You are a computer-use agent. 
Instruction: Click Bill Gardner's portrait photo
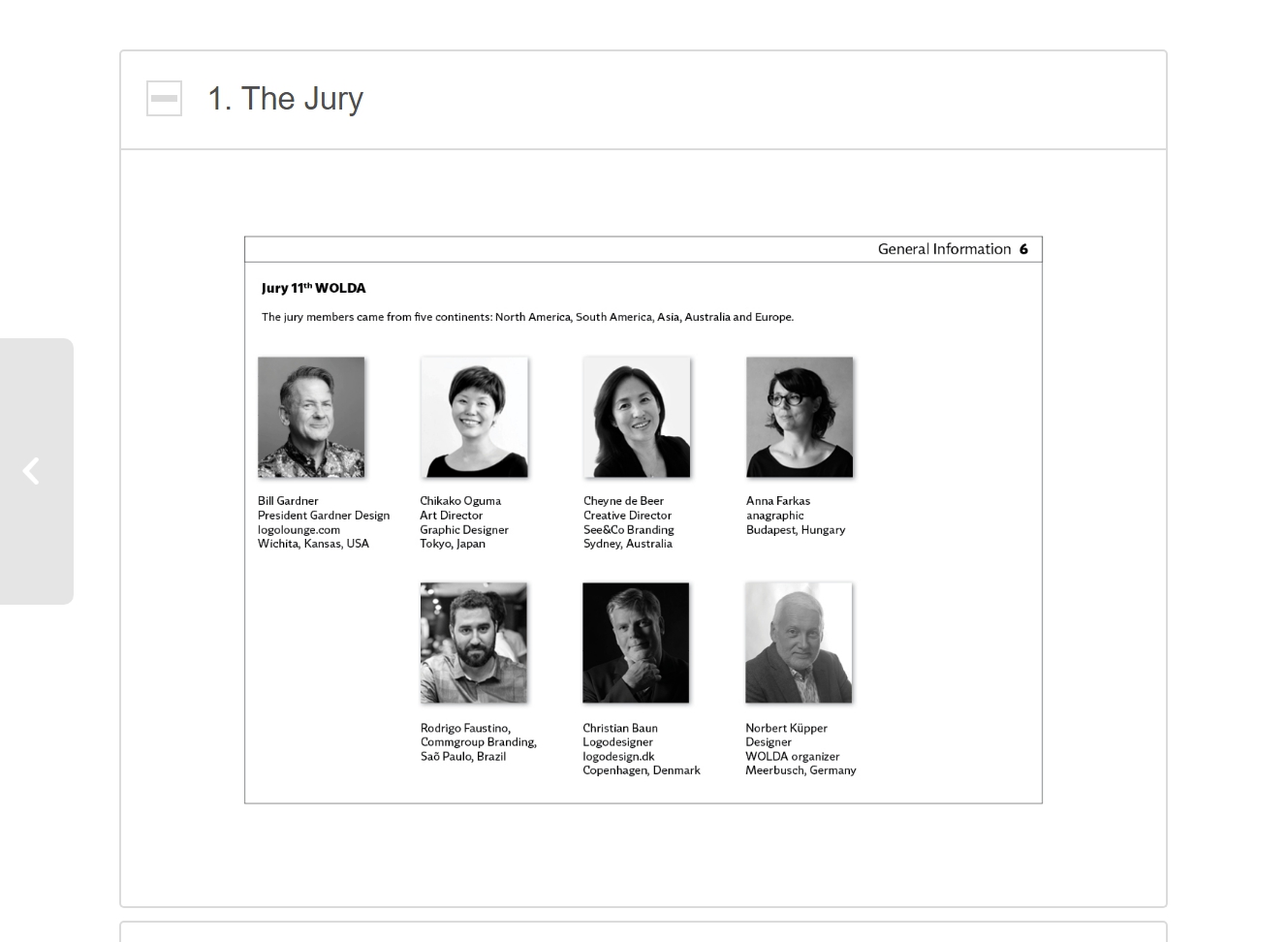pyautogui.click(x=311, y=417)
